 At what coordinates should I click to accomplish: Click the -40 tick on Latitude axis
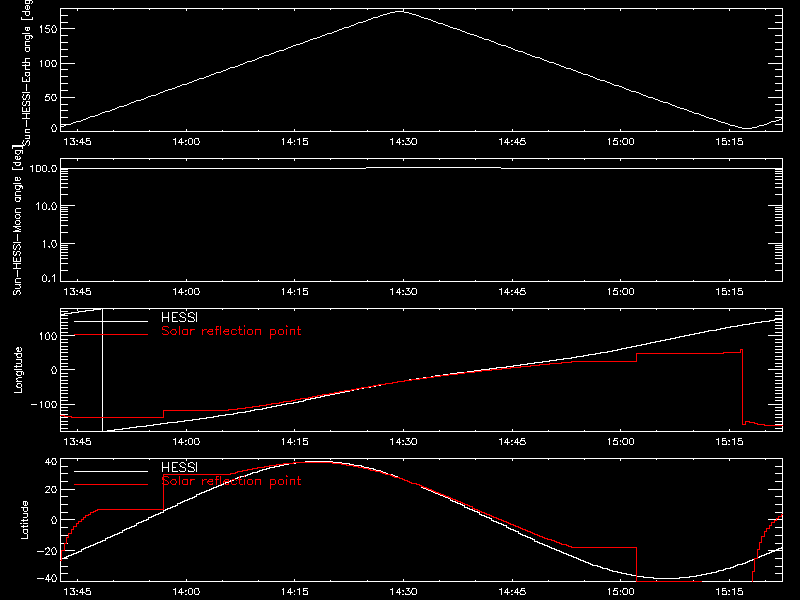pos(47,578)
